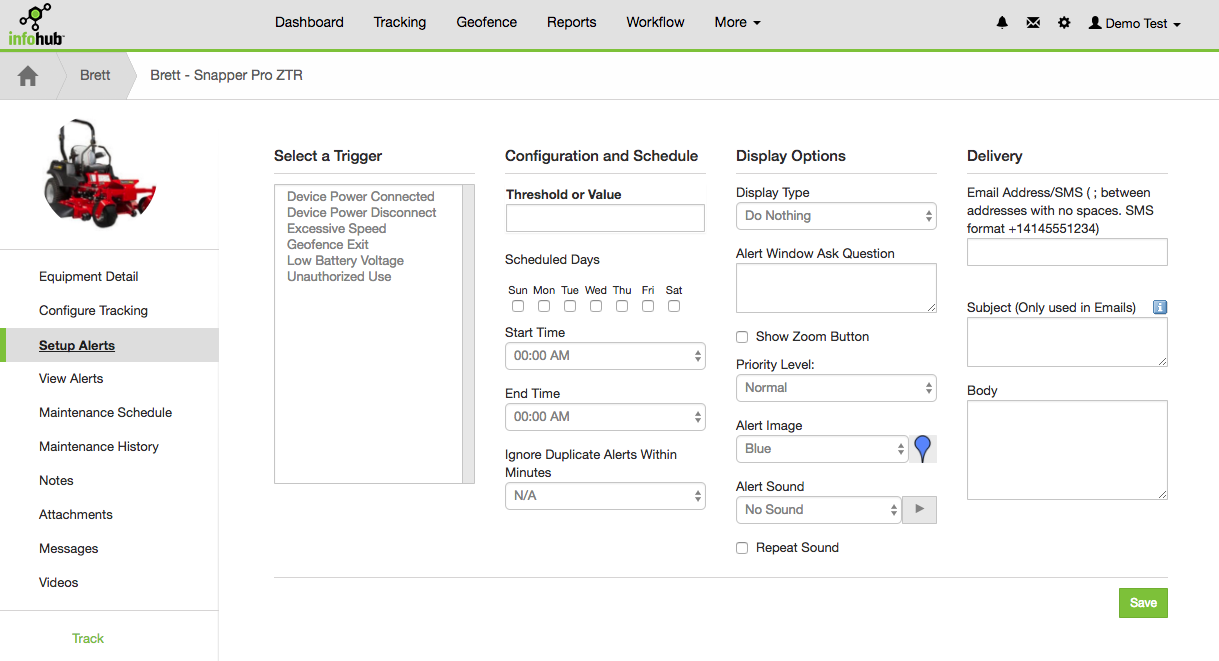Select Setup Alerts in sidebar
The width and height of the screenshot is (1219, 661).
[x=109, y=345]
